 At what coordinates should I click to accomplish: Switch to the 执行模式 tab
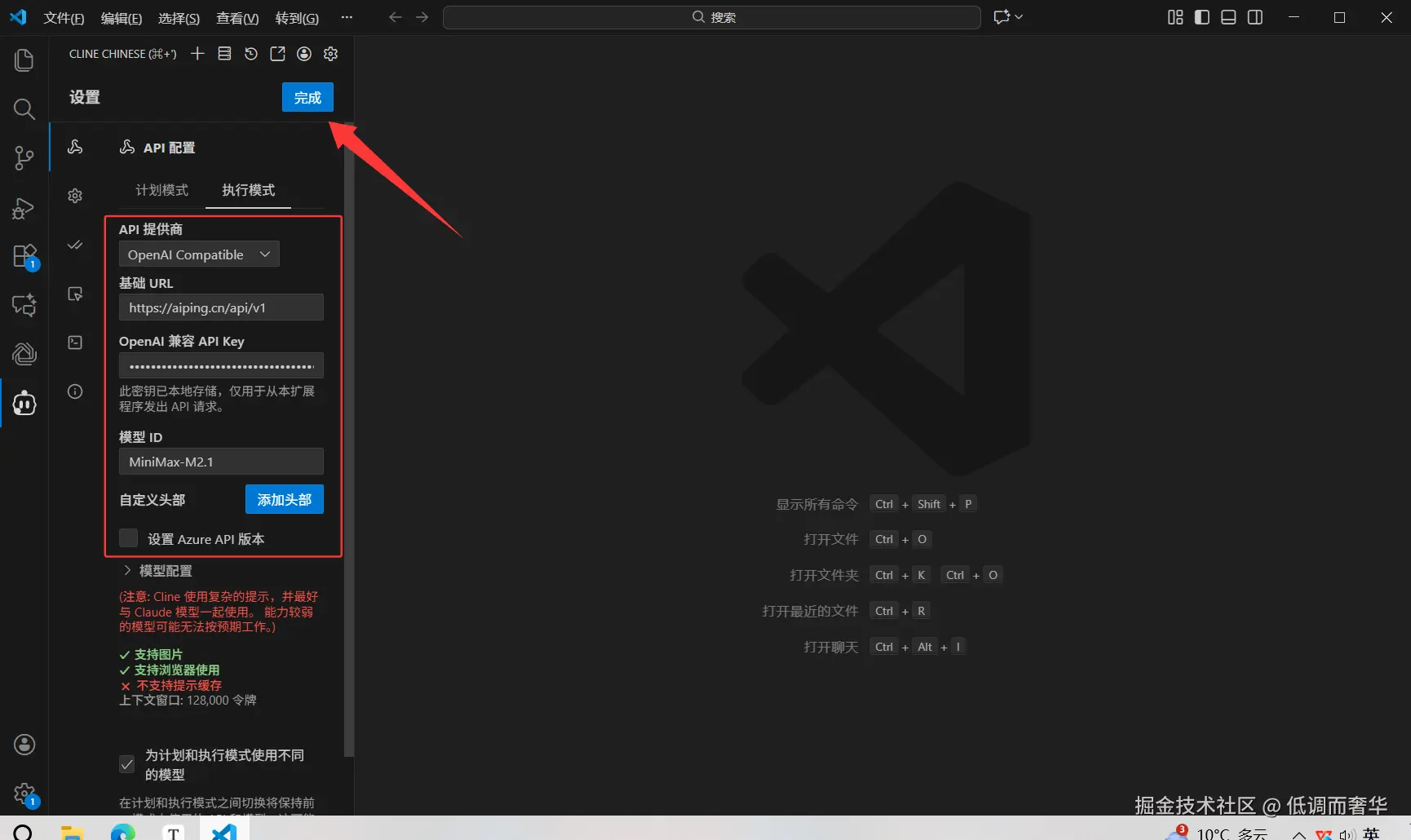248,190
